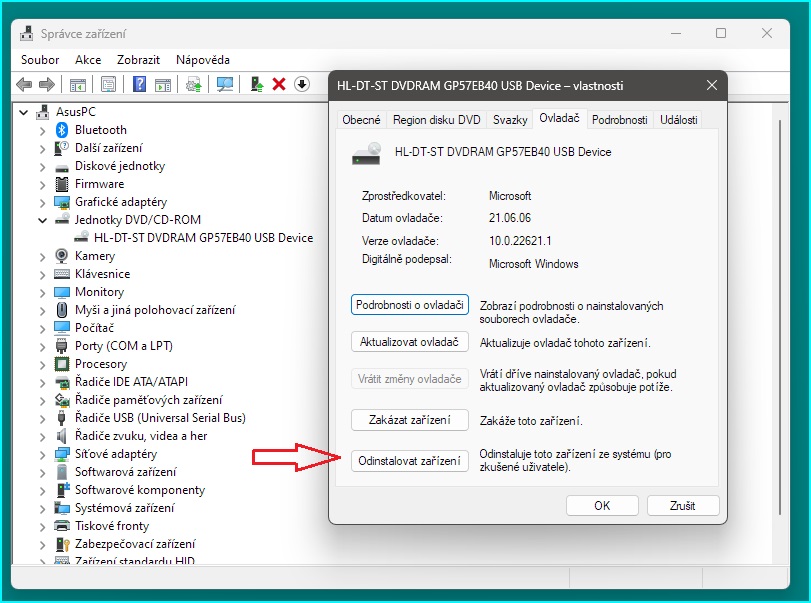
Task: Open the Soubor menu
Action: pyautogui.click(x=40, y=60)
